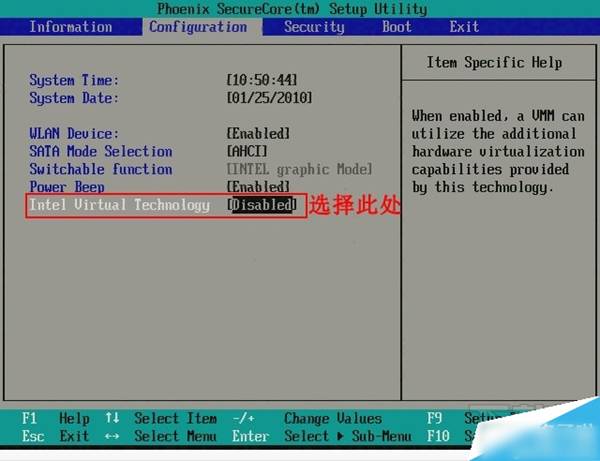Click the Enter Select Sub-Menu hint
This screenshot has height=461, width=600.
pyautogui.click(x=320, y=436)
